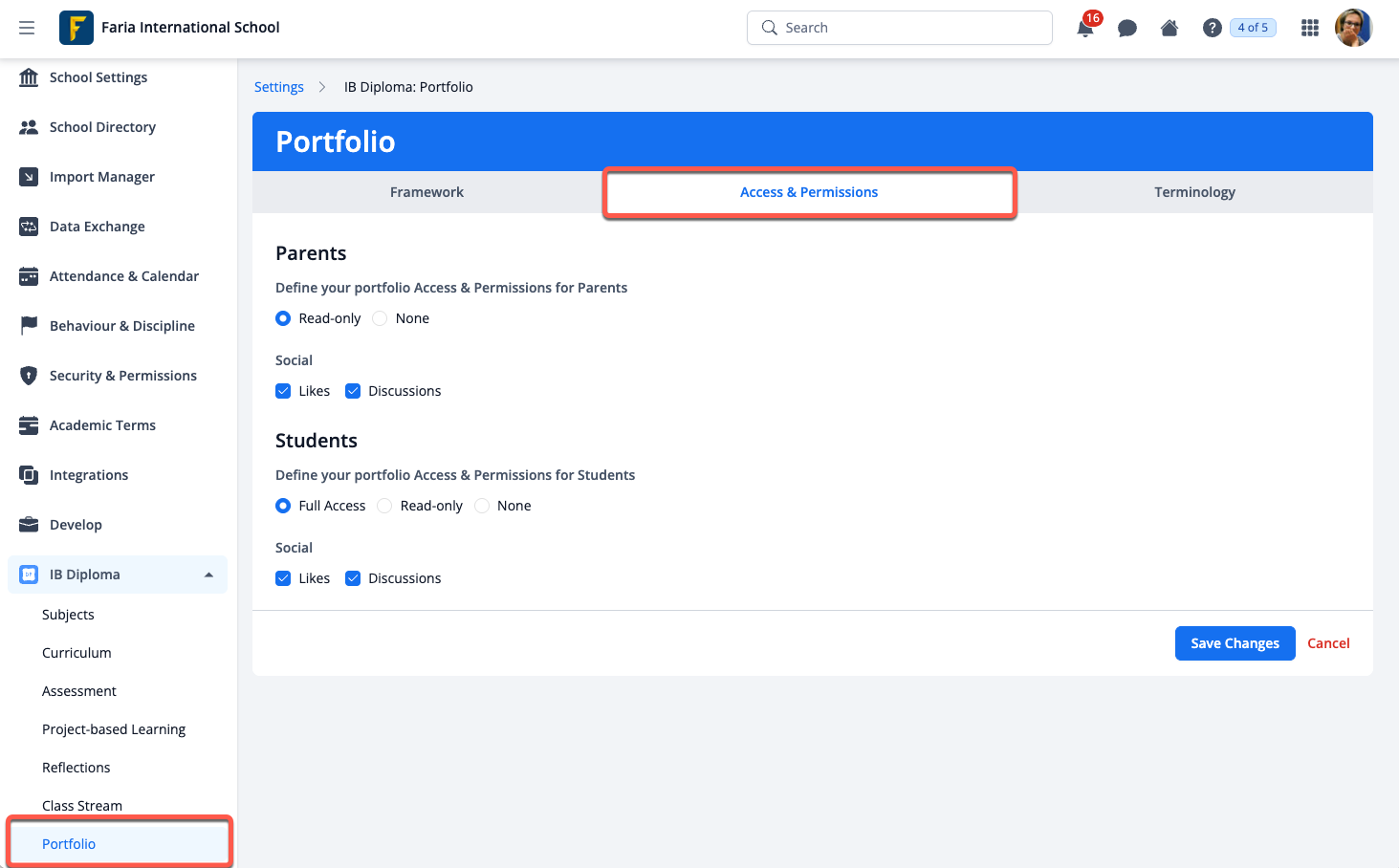Click the Cancel link
The width and height of the screenshot is (1399, 868).
point(1328,643)
